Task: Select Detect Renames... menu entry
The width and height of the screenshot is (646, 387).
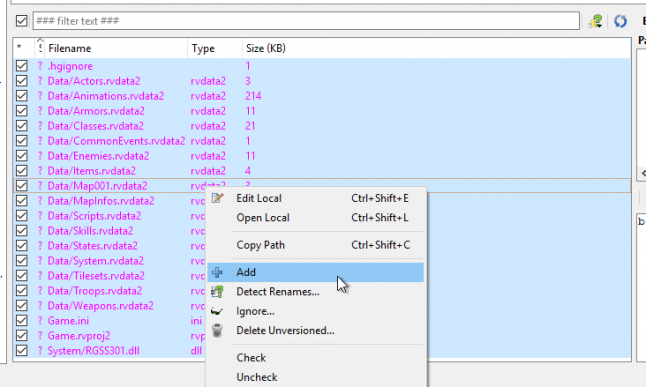Action: click(x=315, y=292)
